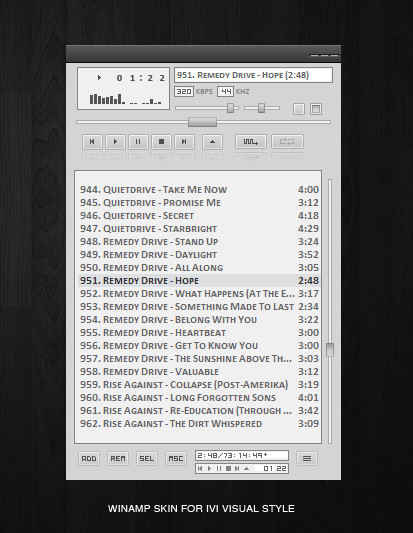Click the 01:22 time display
The width and height of the screenshot is (413, 533).
click(x=141, y=78)
